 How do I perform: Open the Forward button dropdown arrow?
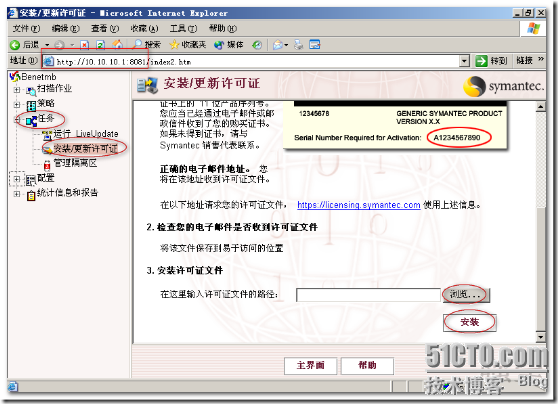pos(72,45)
